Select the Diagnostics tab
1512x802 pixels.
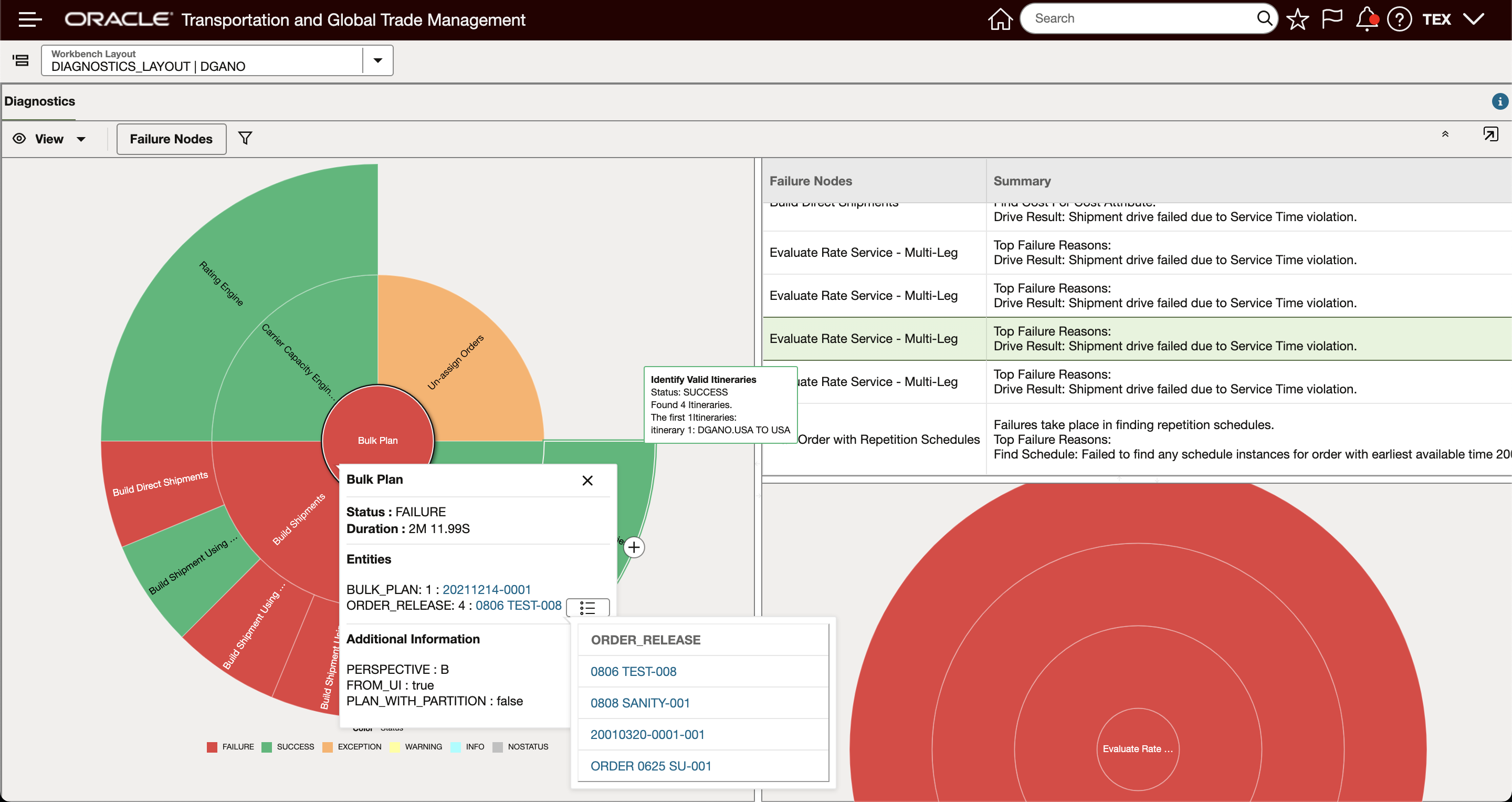pyautogui.click(x=40, y=101)
